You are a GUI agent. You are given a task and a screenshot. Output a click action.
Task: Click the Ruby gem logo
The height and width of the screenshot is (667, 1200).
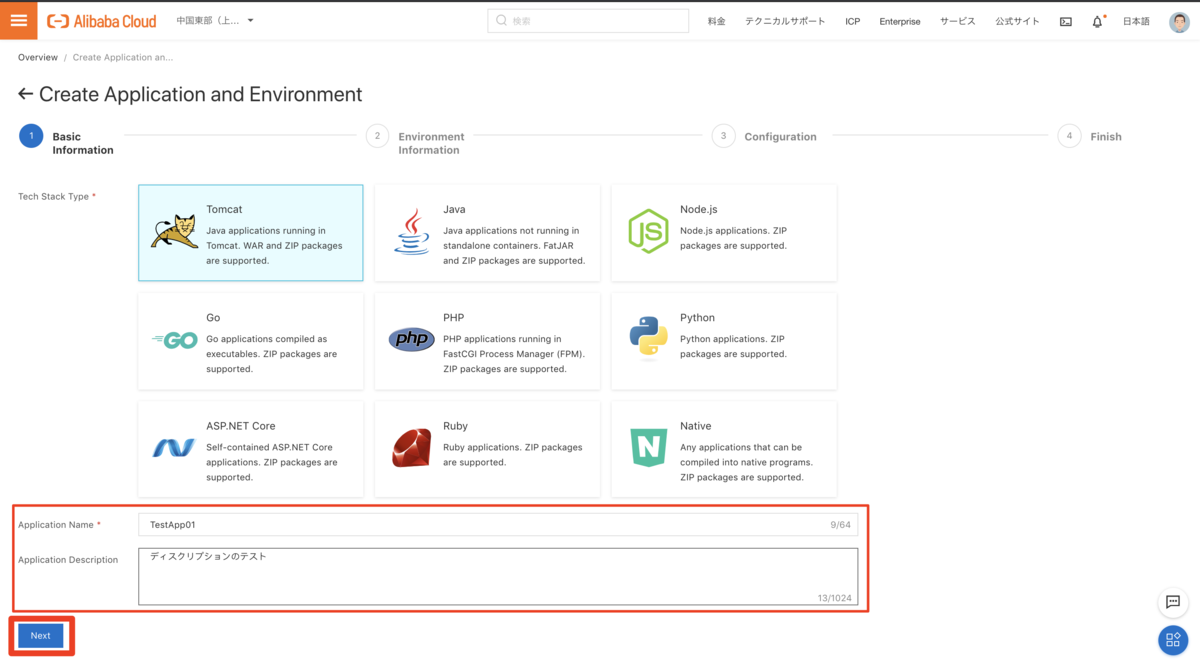[x=411, y=448]
